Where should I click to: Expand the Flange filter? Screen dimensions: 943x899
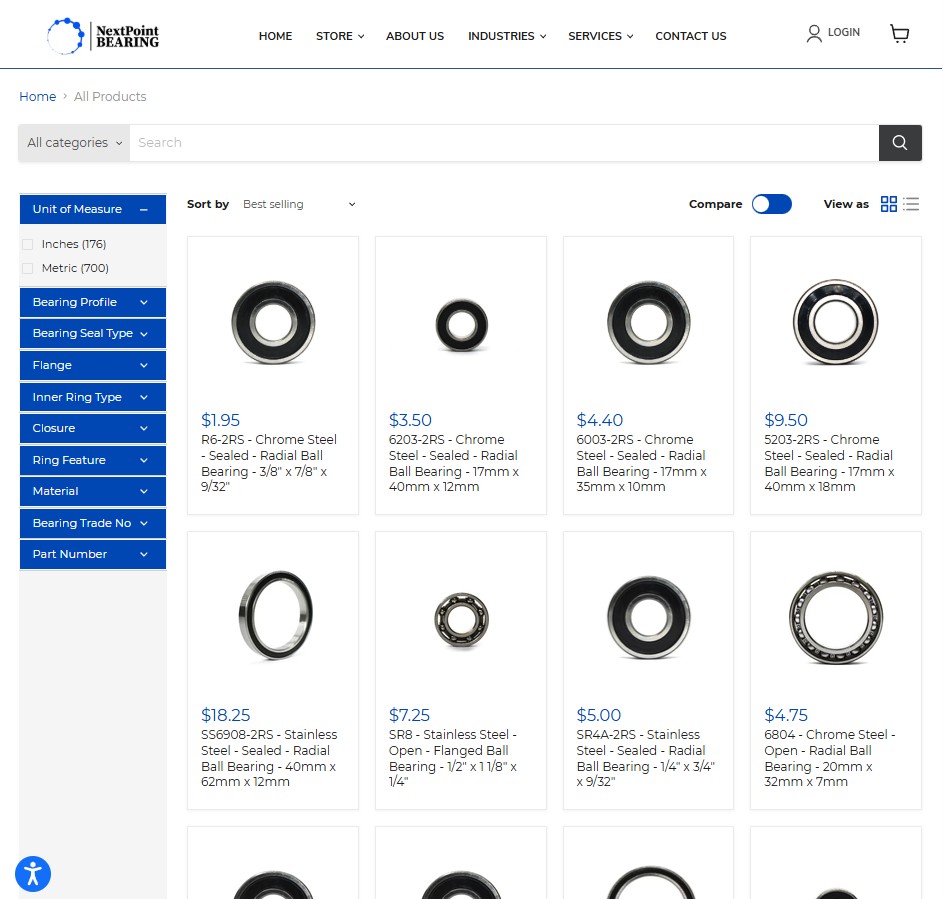coord(93,365)
